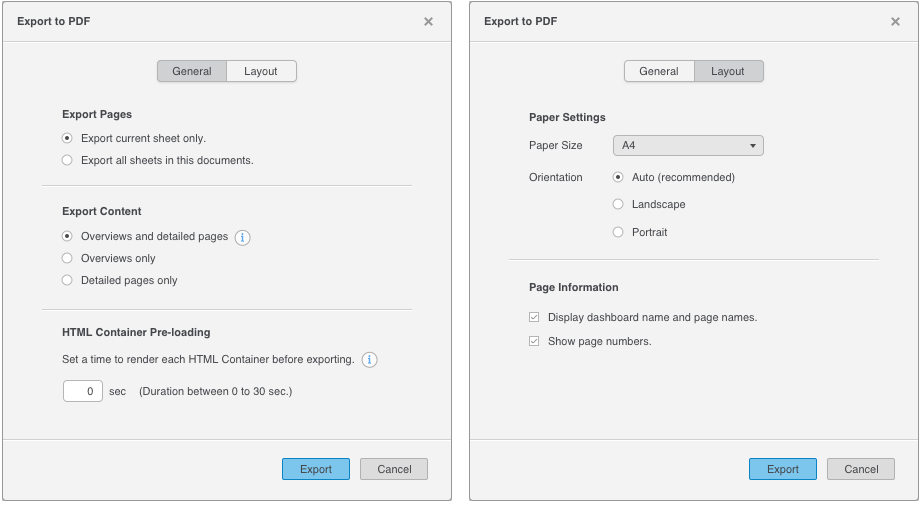Toggle Display dashboard name and page names
This screenshot has width=923, height=507.
[534, 318]
